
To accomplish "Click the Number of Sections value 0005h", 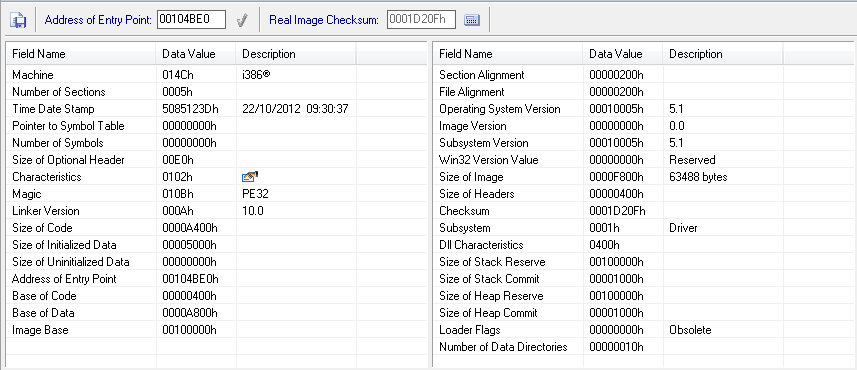I will pos(178,92).
